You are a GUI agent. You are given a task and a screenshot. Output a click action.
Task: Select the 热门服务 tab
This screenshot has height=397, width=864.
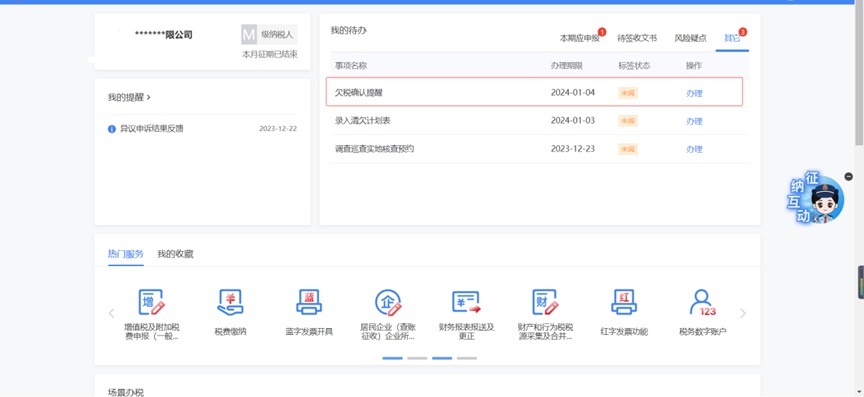pos(126,254)
